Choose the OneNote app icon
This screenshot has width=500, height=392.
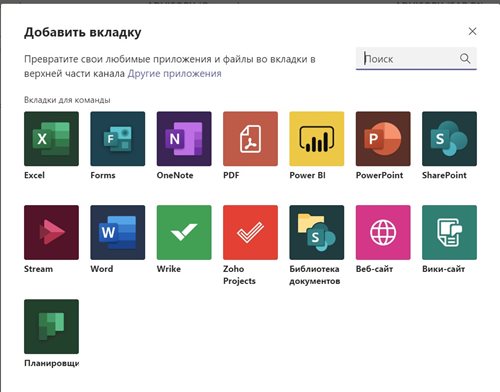click(184, 139)
